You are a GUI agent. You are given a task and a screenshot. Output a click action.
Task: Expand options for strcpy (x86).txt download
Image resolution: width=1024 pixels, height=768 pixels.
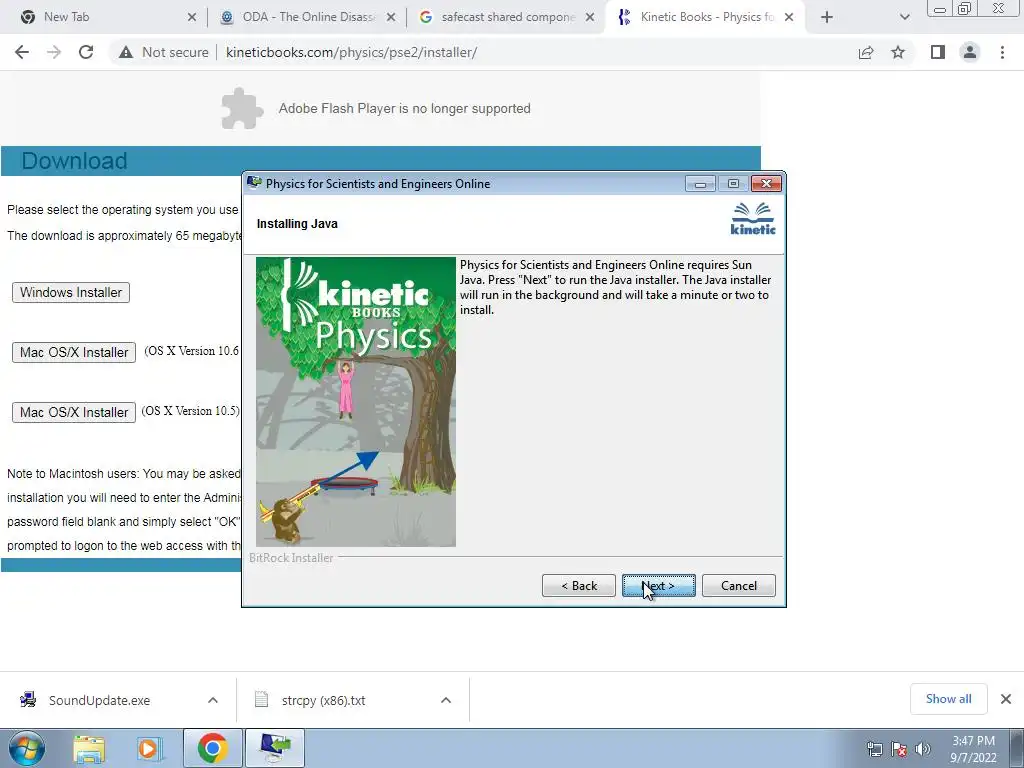tap(446, 700)
